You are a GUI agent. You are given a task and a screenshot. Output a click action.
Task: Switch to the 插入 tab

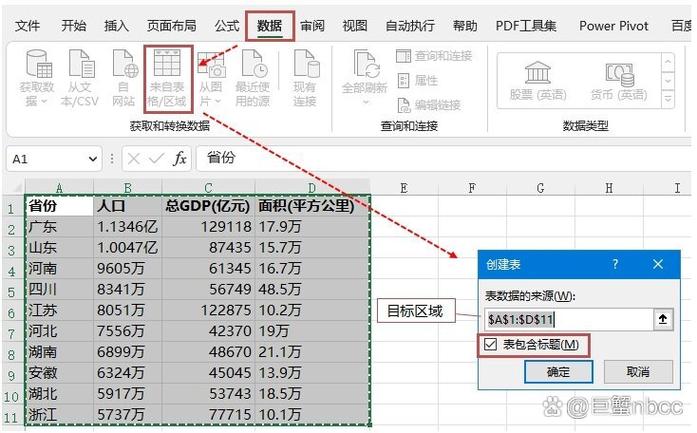tap(116, 26)
